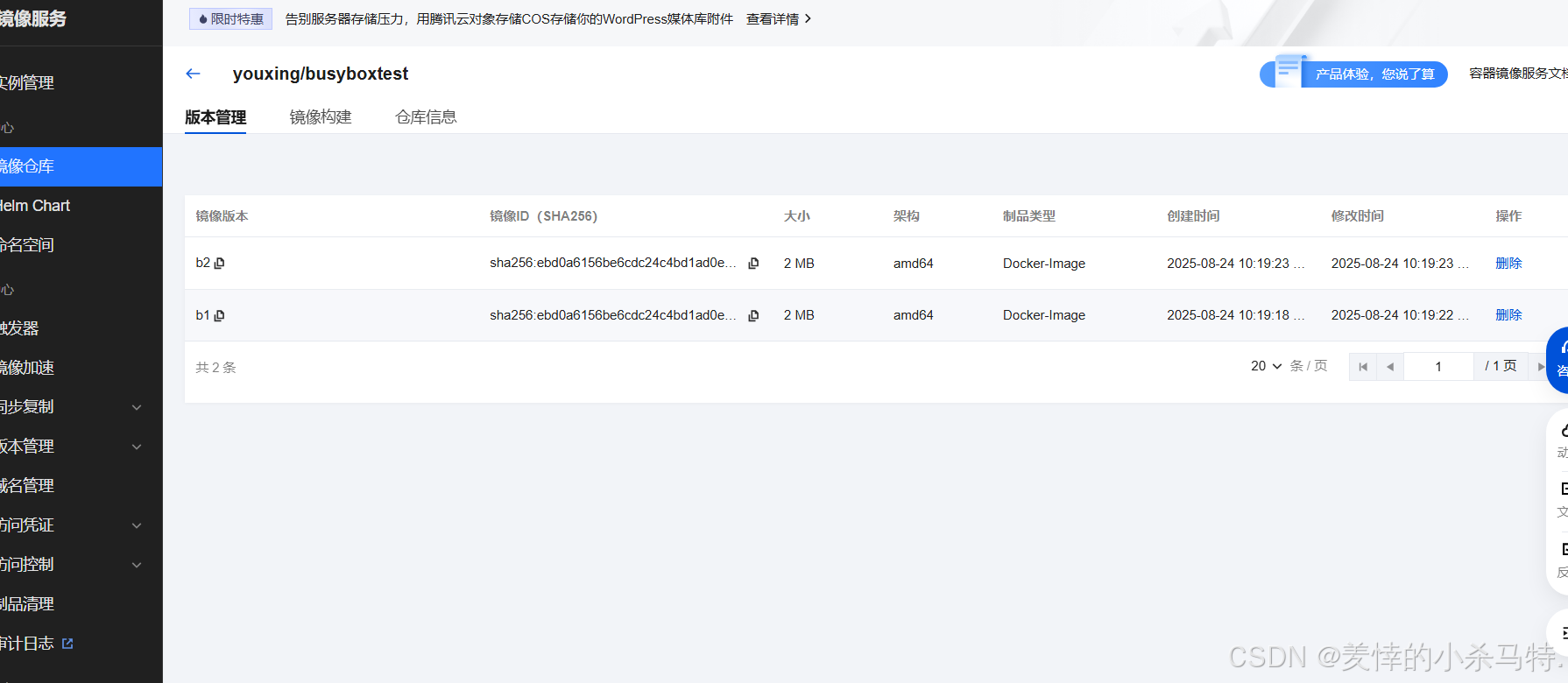The width and height of the screenshot is (1568, 683).
Task: Copy the b1 version tag name
Action: 220,315
